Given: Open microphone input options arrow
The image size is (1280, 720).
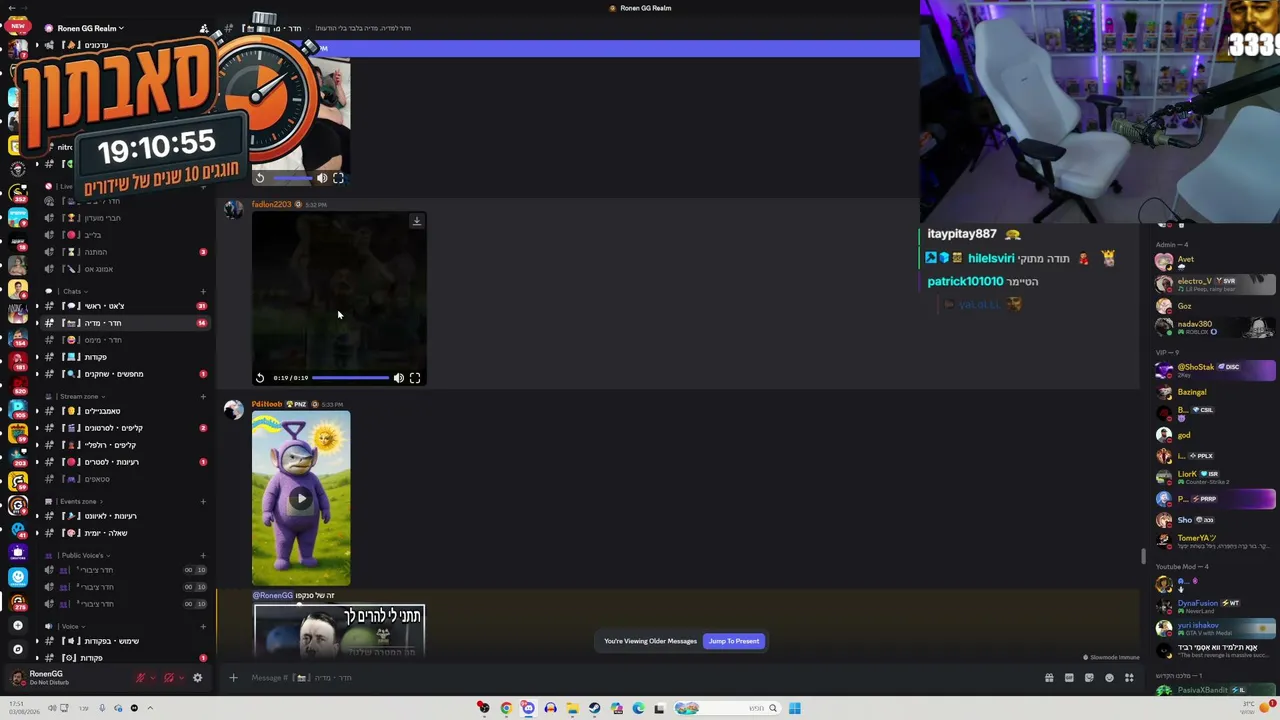Looking at the screenshot, I should (153, 678).
